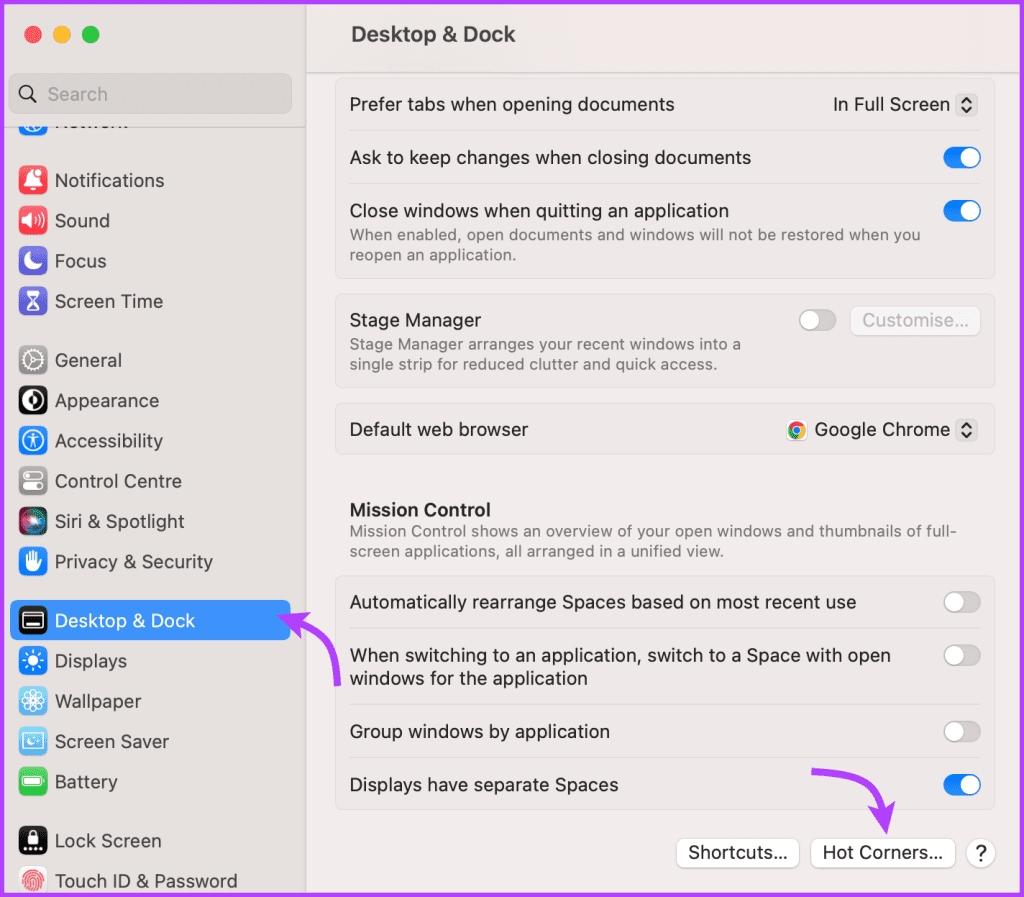This screenshot has height=897, width=1024.
Task: Turn off Ask to keep changes toggle
Action: (961, 157)
